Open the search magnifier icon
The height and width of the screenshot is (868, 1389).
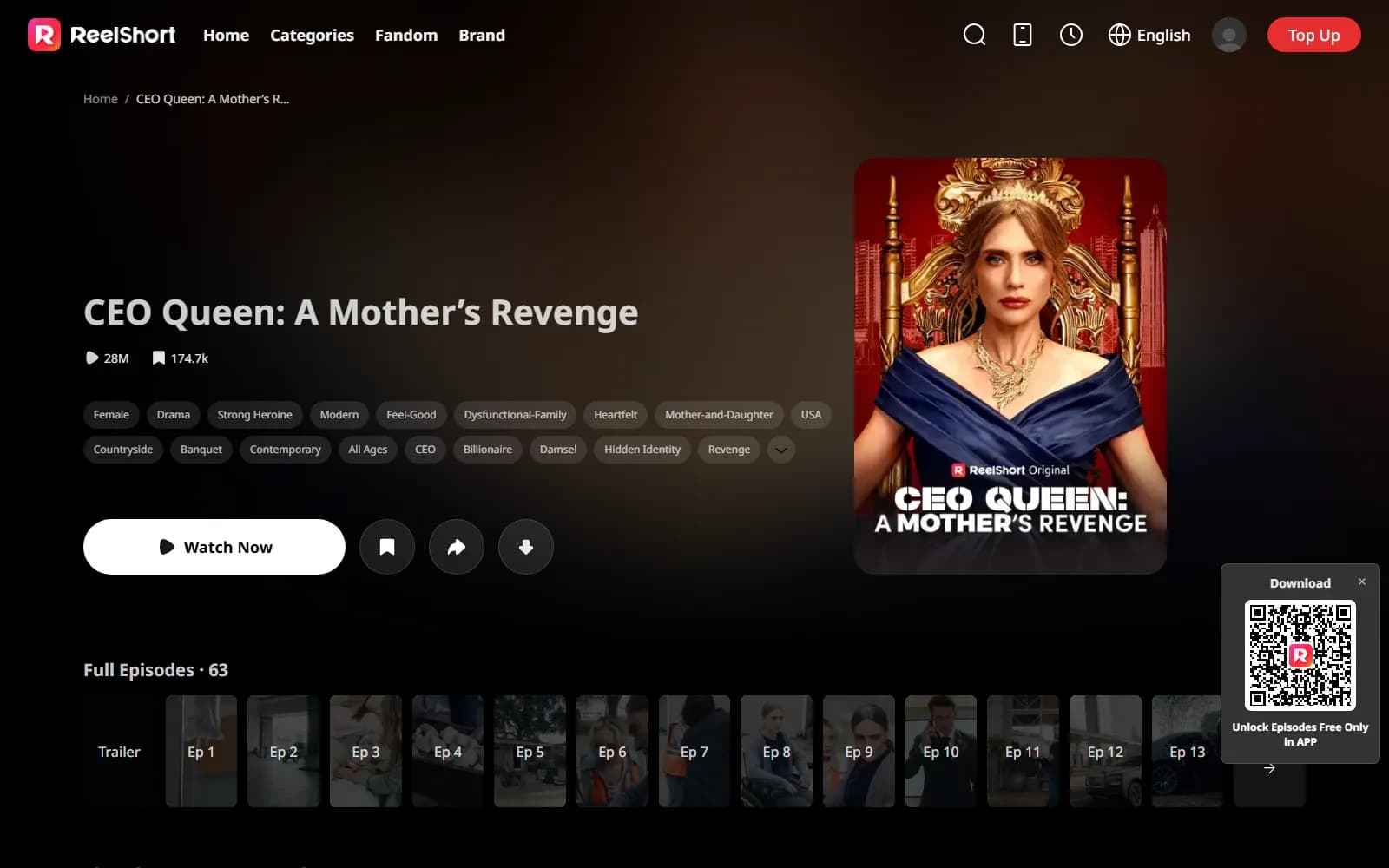pyautogui.click(x=974, y=35)
